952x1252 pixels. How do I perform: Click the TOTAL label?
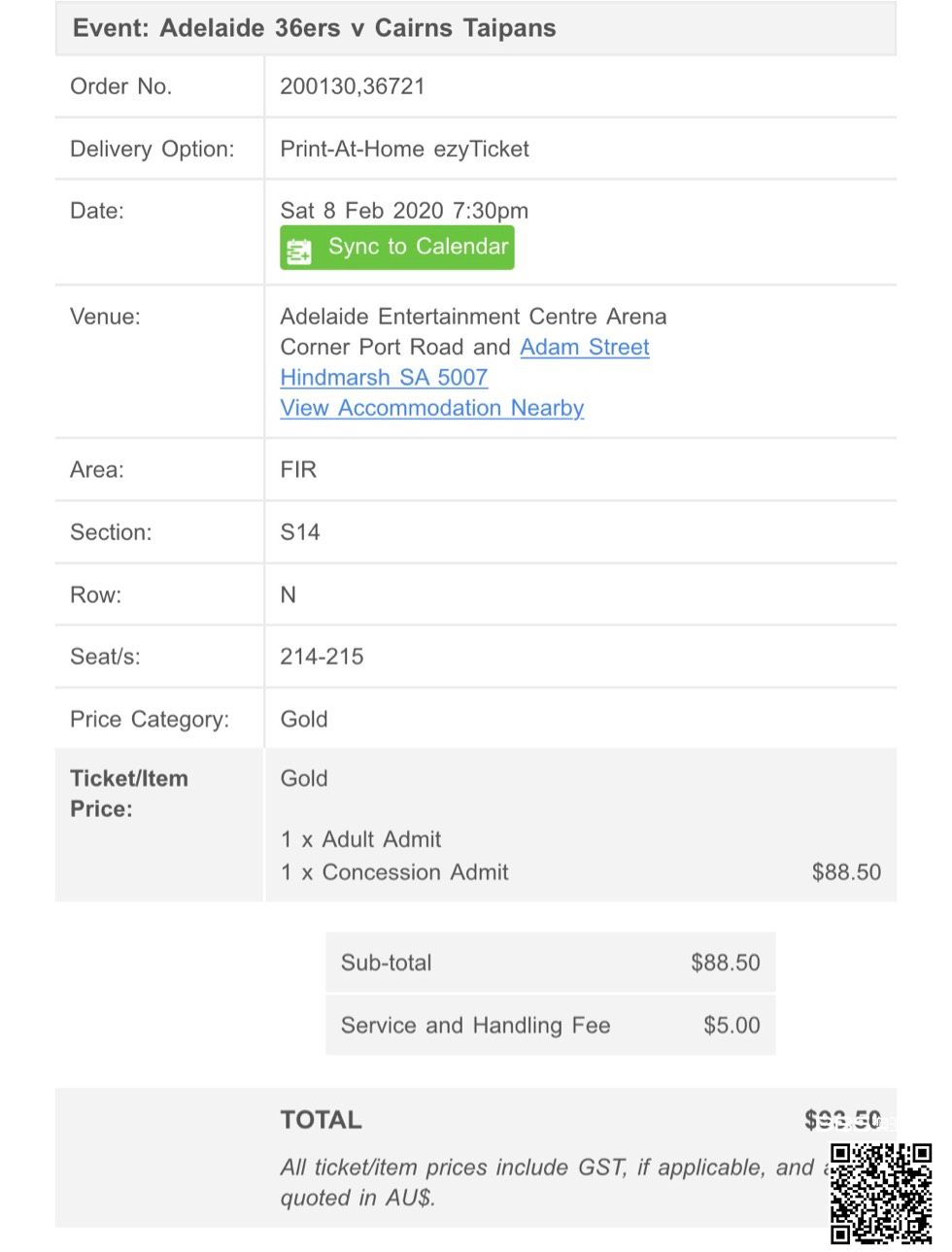pos(321,1120)
